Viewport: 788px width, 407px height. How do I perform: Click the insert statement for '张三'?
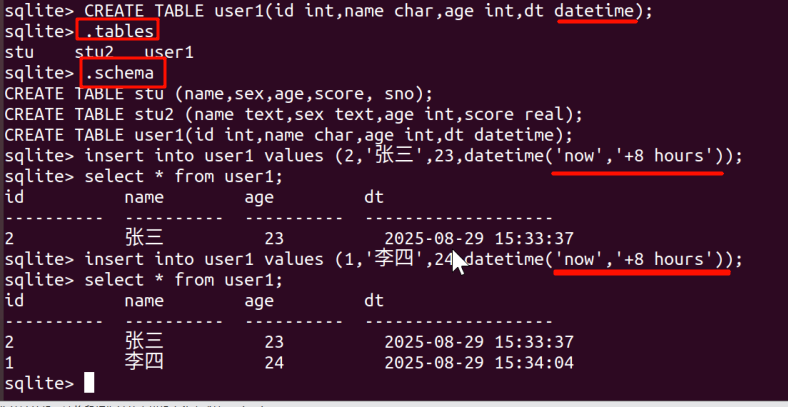tap(413, 156)
